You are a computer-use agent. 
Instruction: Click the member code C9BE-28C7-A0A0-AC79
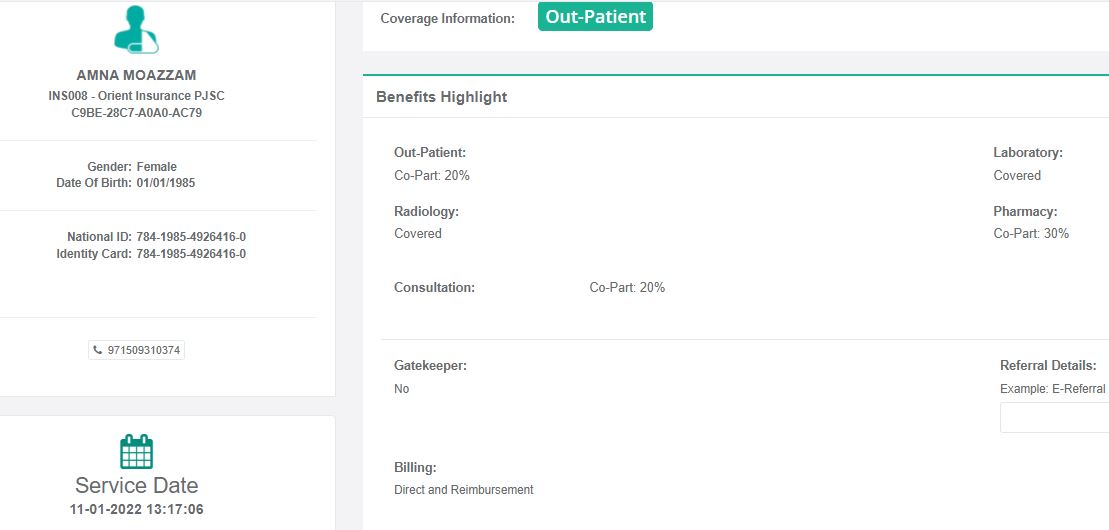(136, 113)
